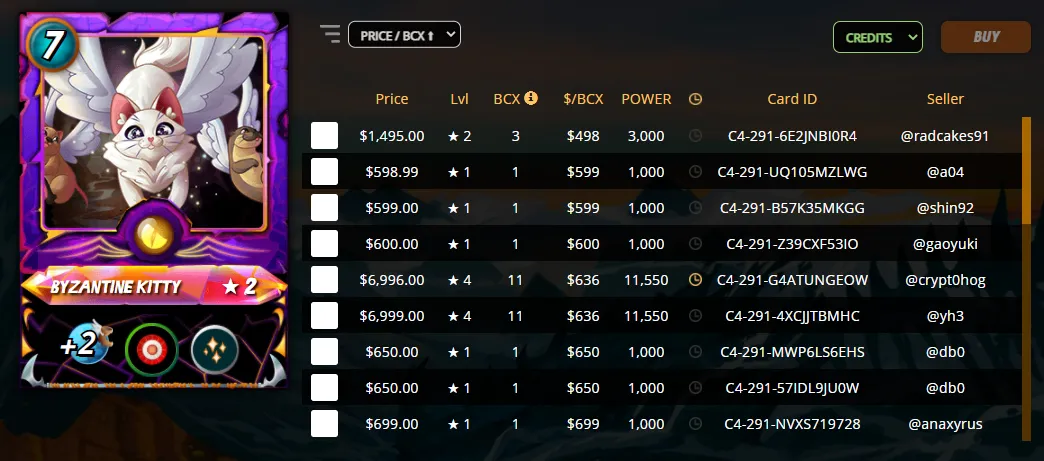This screenshot has height=461, width=1044.
Task: Sort by the $/BCX column header
Action: pos(583,99)
